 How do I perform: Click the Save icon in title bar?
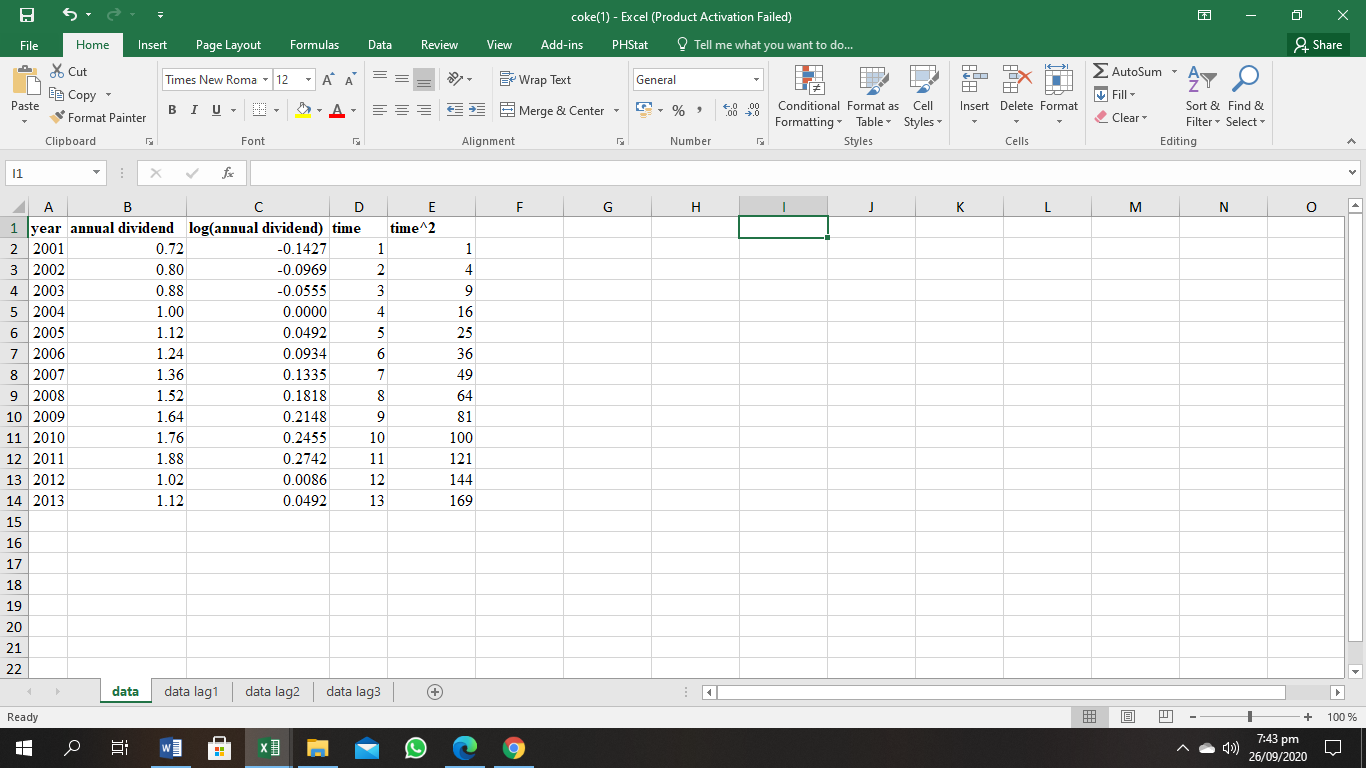pos(27,16)
